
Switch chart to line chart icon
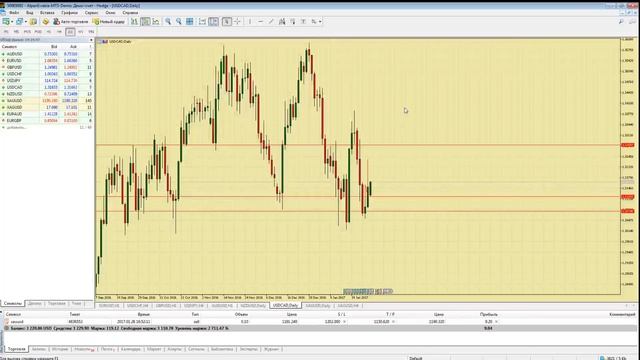click(156, 21)
